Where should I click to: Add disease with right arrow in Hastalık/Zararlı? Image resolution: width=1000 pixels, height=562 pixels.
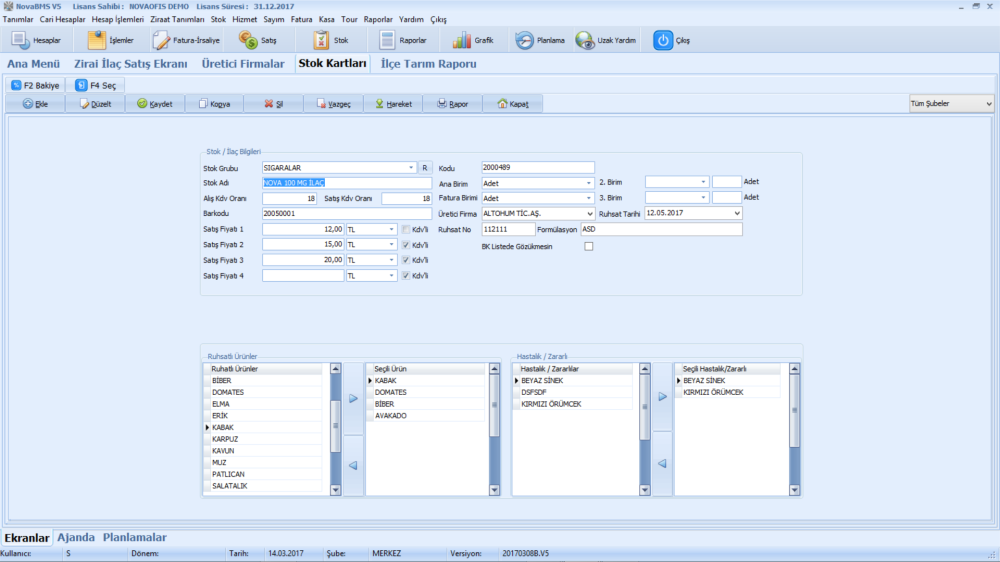(x=663, y=396)
